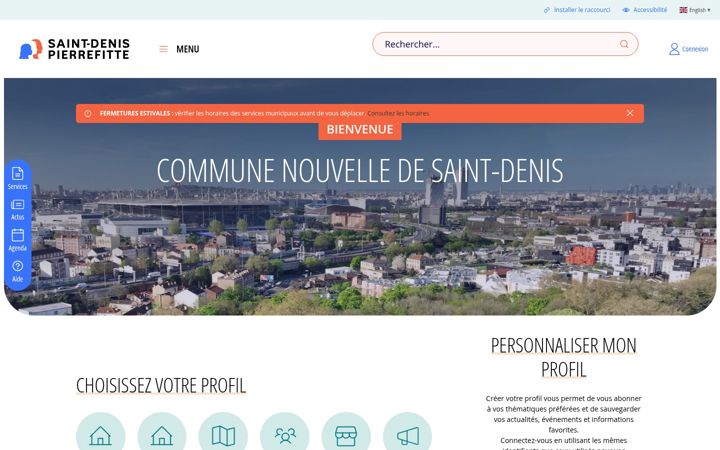Open the Accessibilité options link
This screenshot has height=450, width=720.
coord(645,10)
